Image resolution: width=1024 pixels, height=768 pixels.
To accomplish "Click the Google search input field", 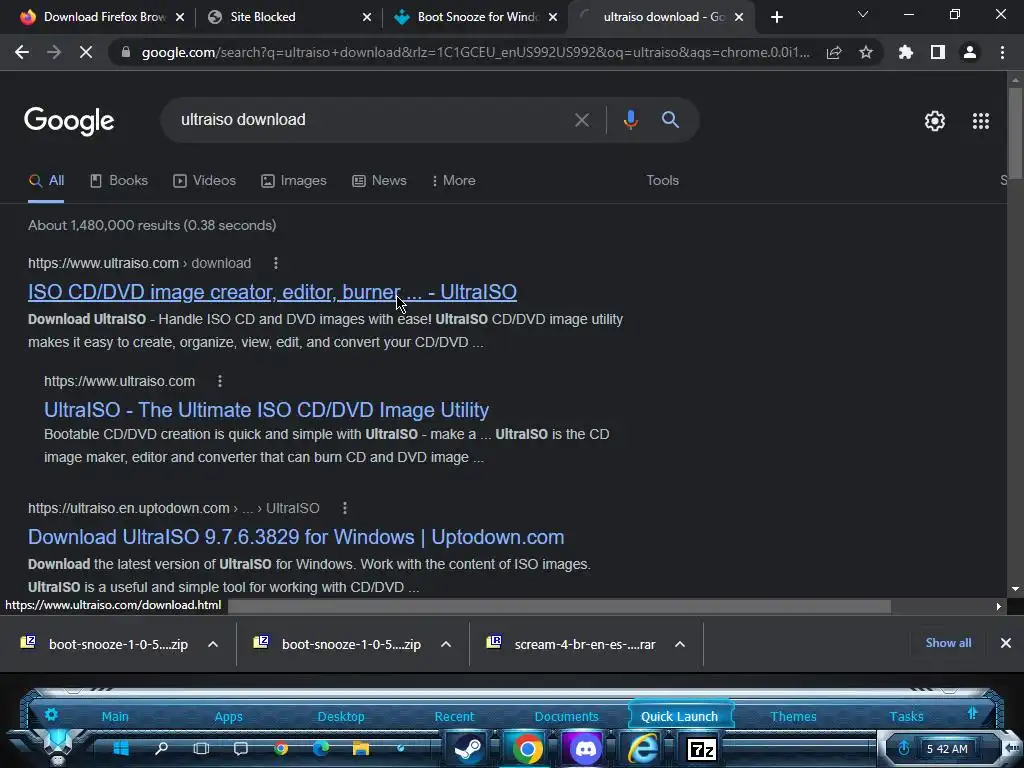I will (372, 120).
